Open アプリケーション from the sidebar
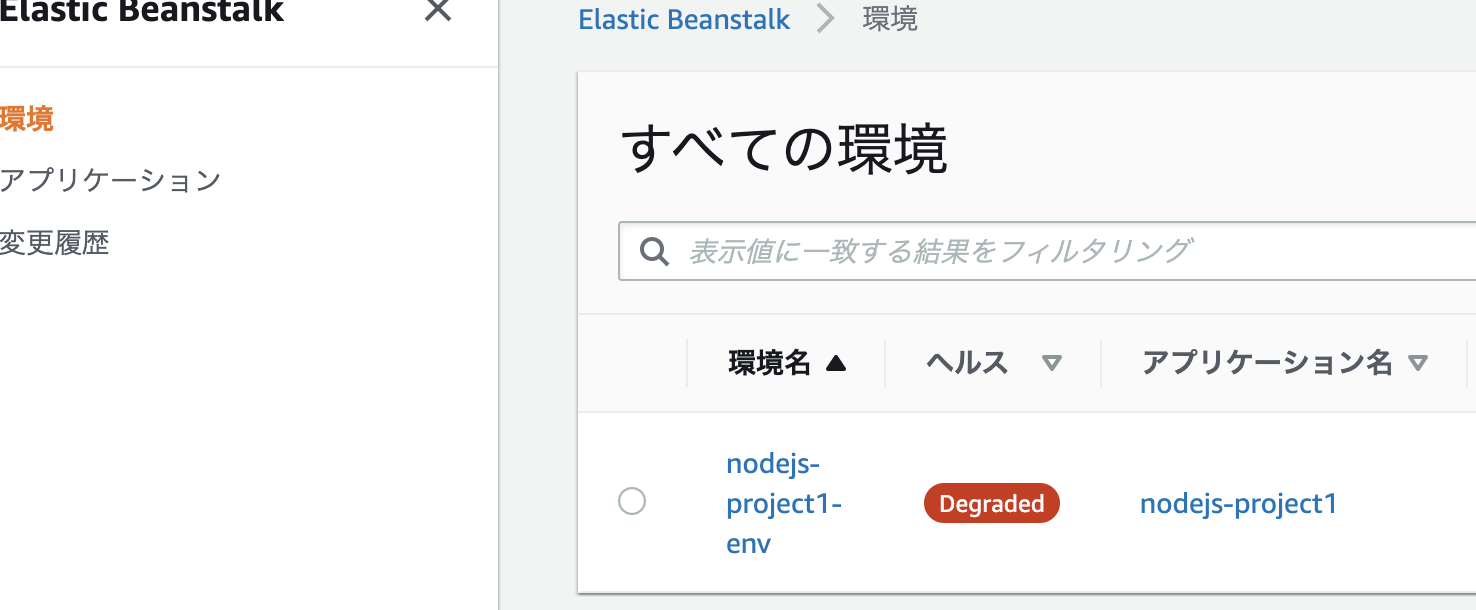Screen dimensions: 1476x610 pyautogui.click(x=112, y=180)
